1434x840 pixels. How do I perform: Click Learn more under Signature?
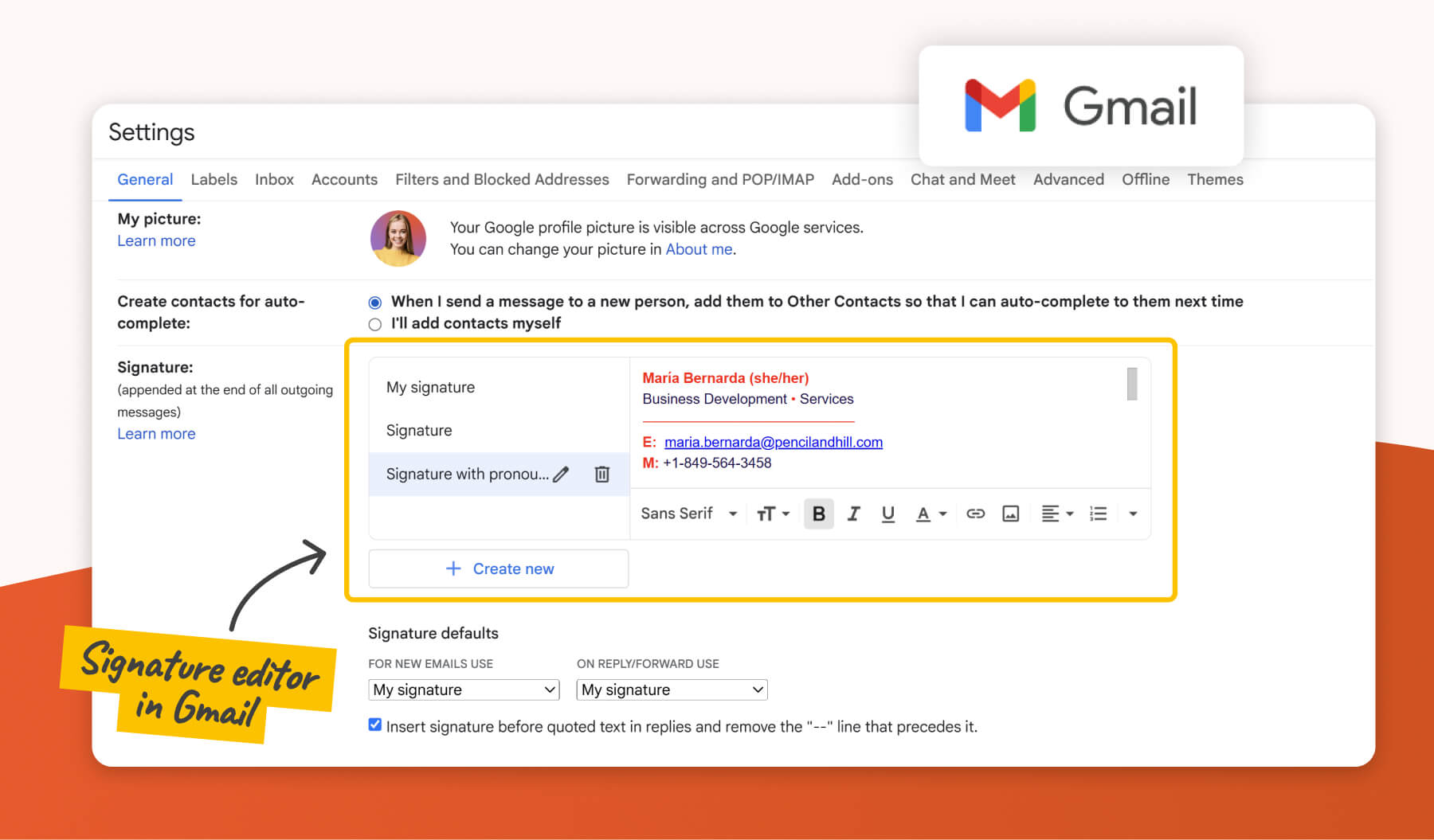coord(156,433)
